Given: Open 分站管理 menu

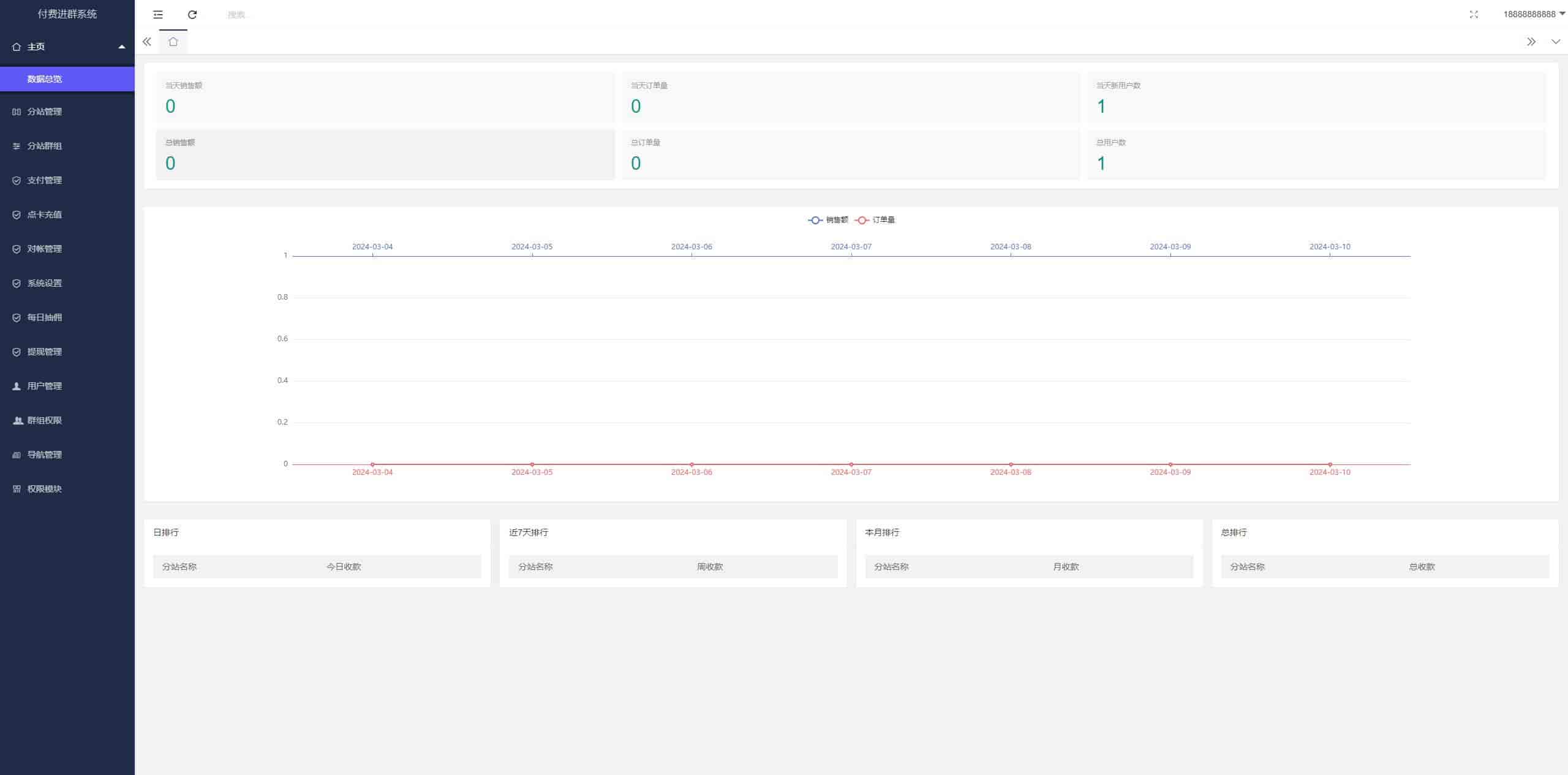Looking at the screenshot, I should tap(45, 112).
